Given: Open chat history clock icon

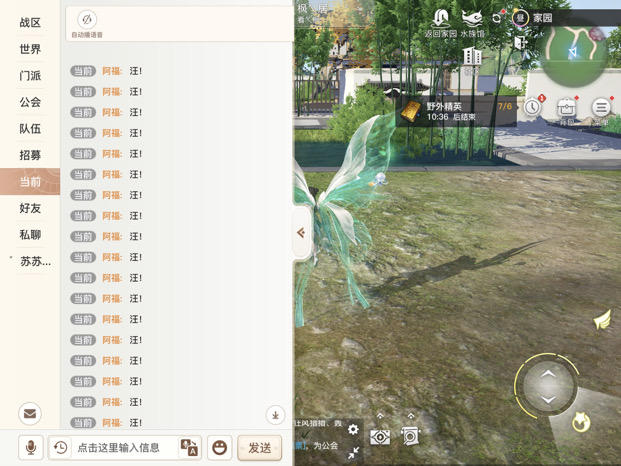Looking at the screenshot, I should (x=60, y=448).
